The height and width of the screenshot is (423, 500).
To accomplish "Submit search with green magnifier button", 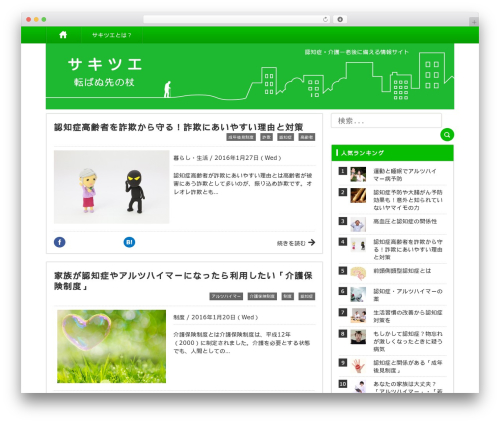I will point(447,135).
